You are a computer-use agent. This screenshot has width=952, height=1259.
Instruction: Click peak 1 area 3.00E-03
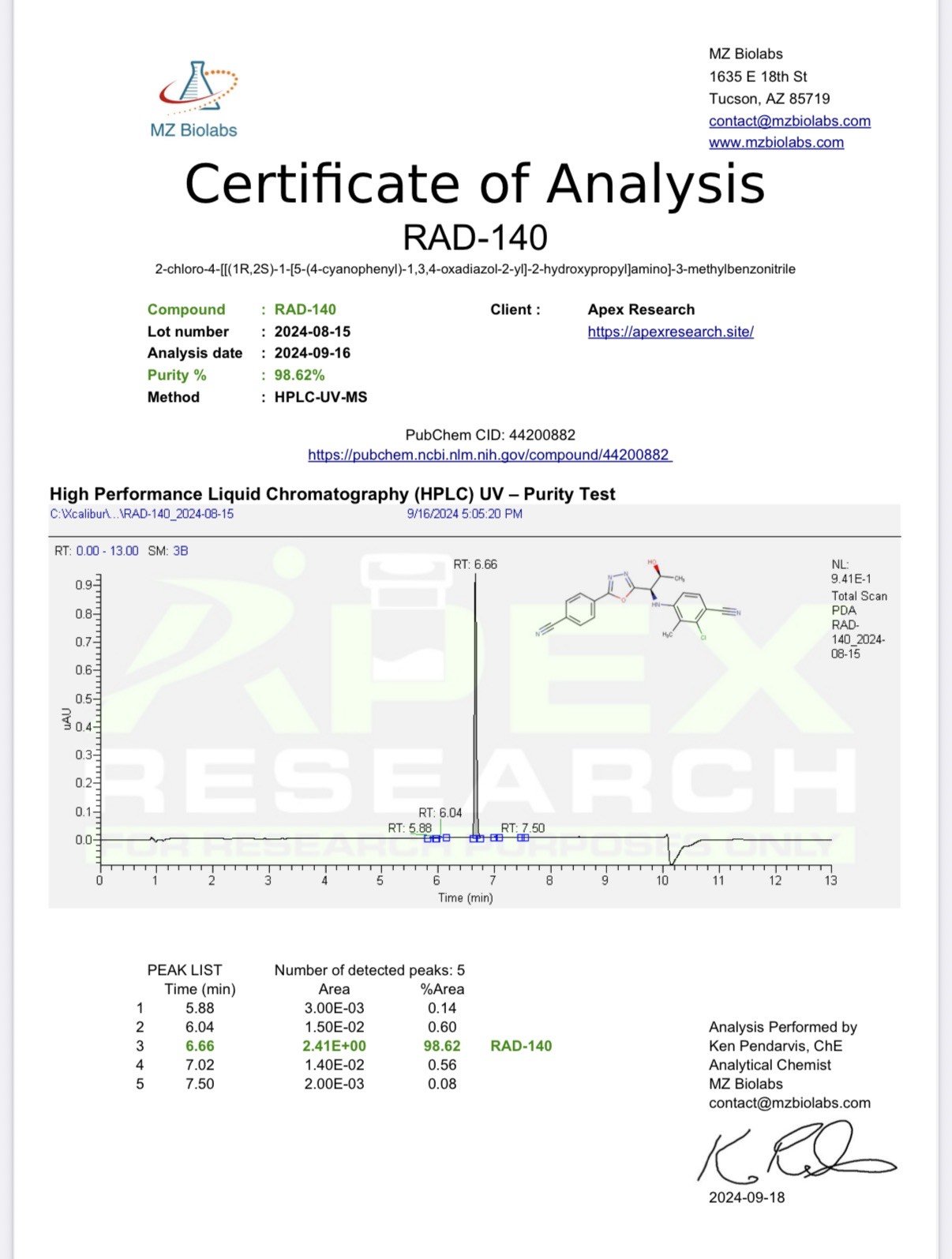click(334, 1008)
